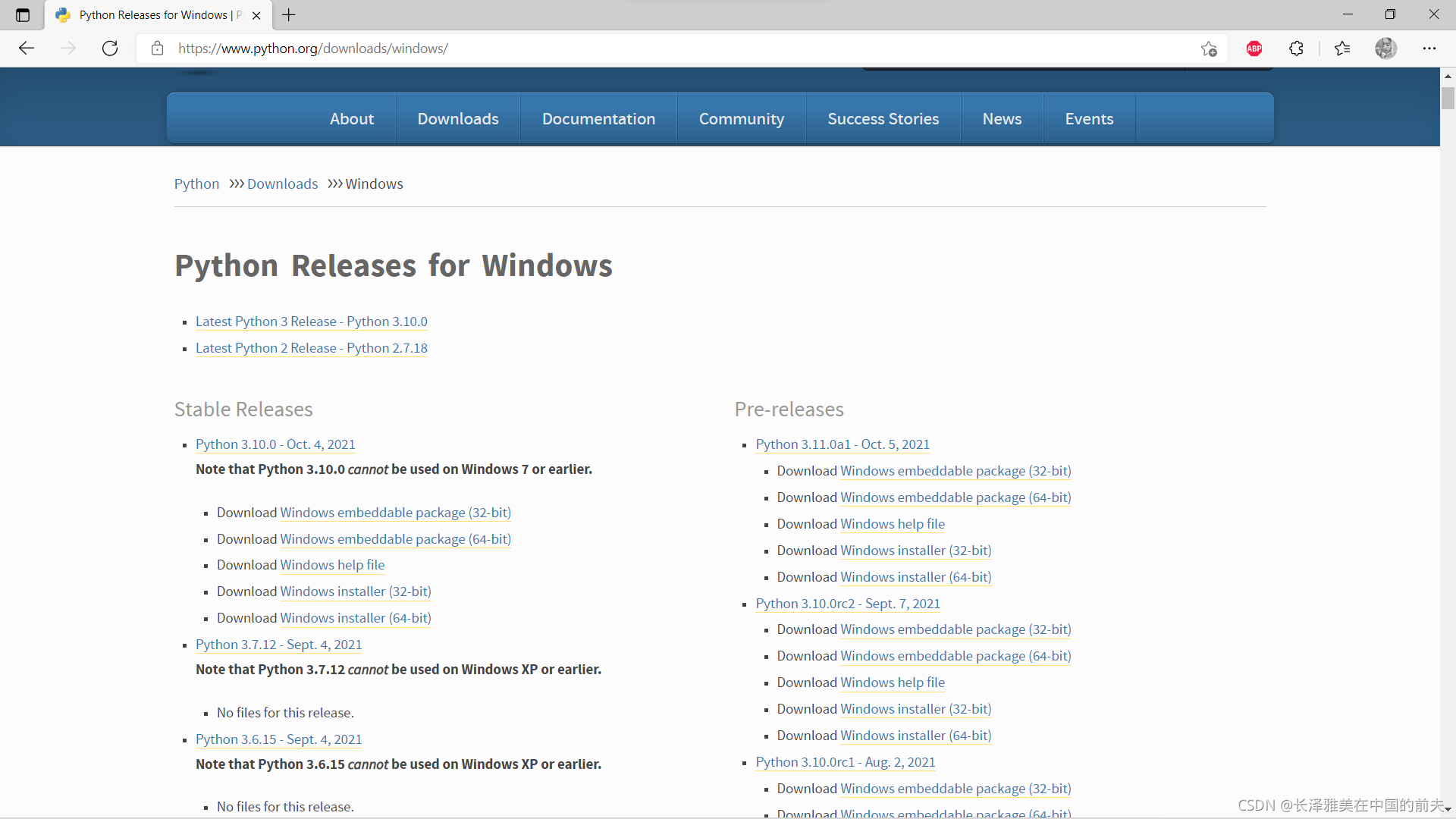1456x819 pixels.
Task: Download 3.10.0 Windows embeddable package (32-bit)
Action: [395, 513]
